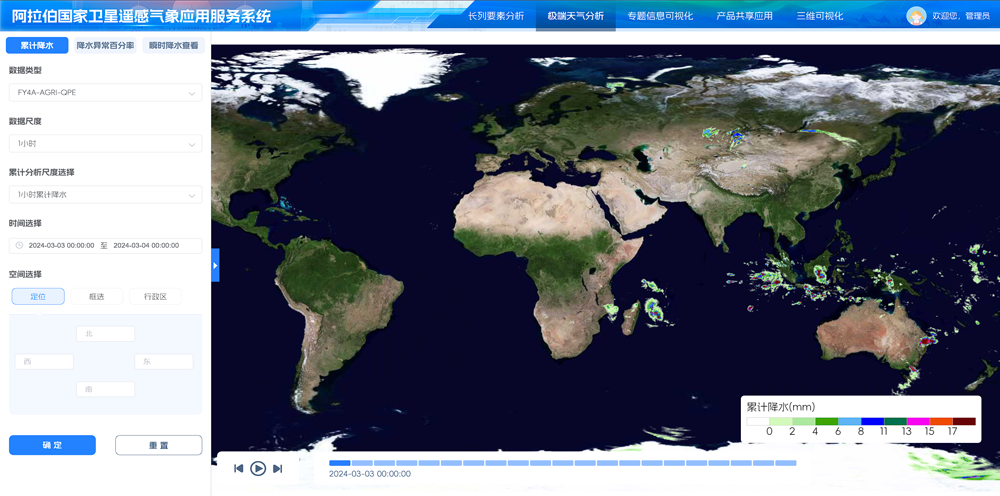Skip to next frame in timeline
Viewport: 1000px width, 496px height.
coord(278,468)
